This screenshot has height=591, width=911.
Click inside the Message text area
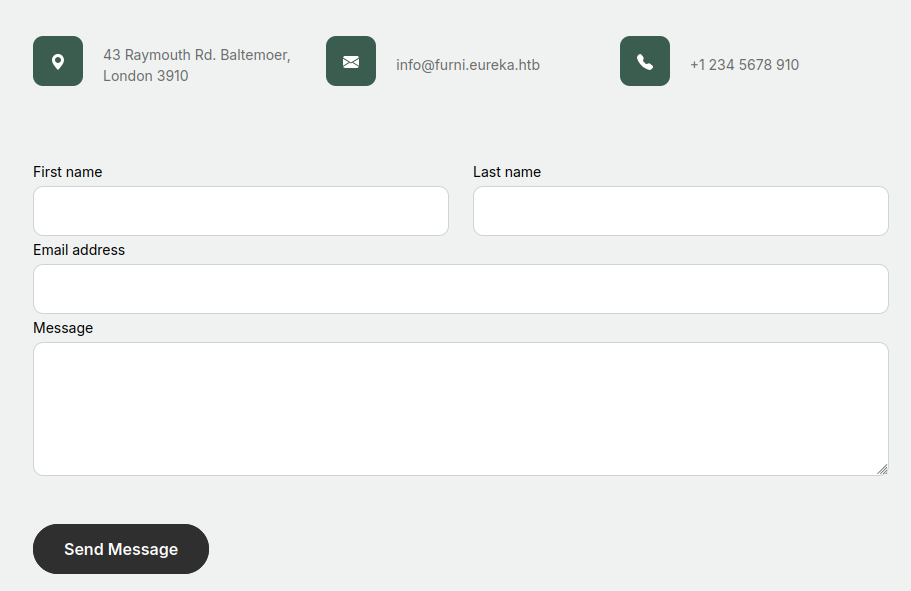coord(460,408)
